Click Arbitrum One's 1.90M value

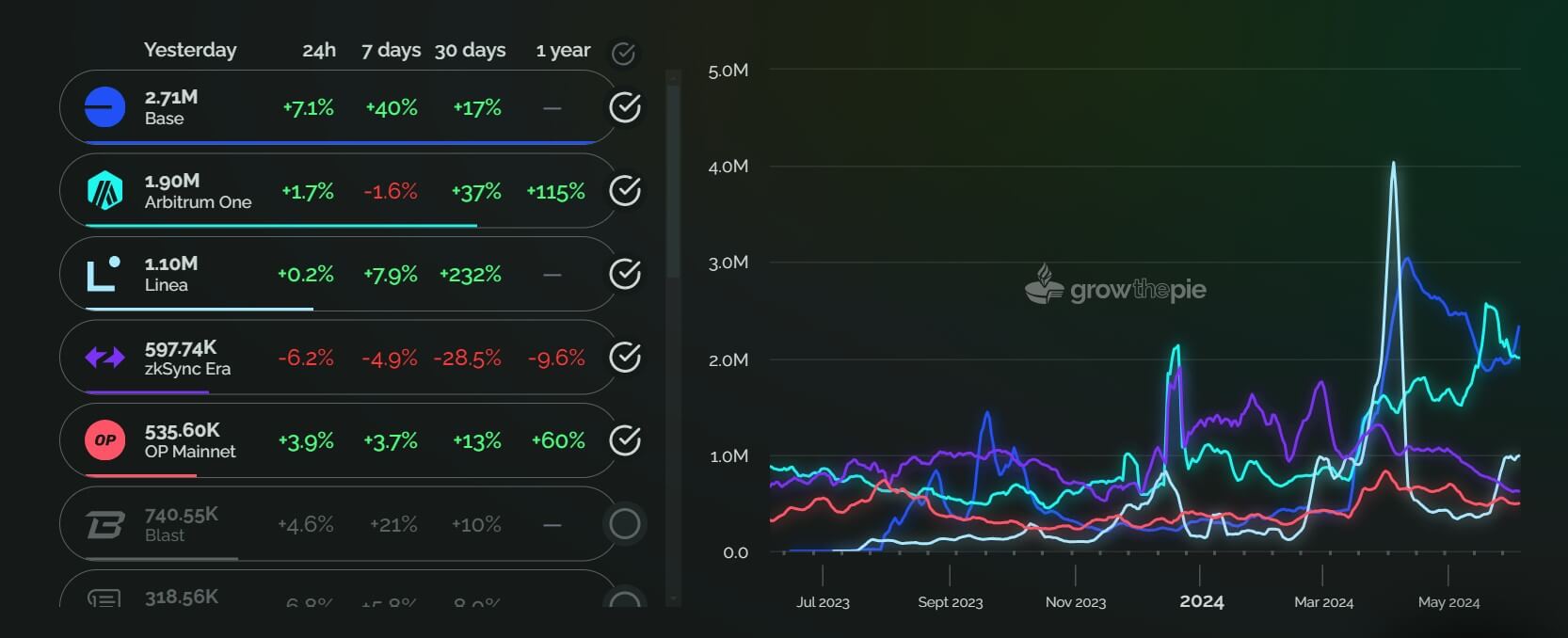coord(172,181)
